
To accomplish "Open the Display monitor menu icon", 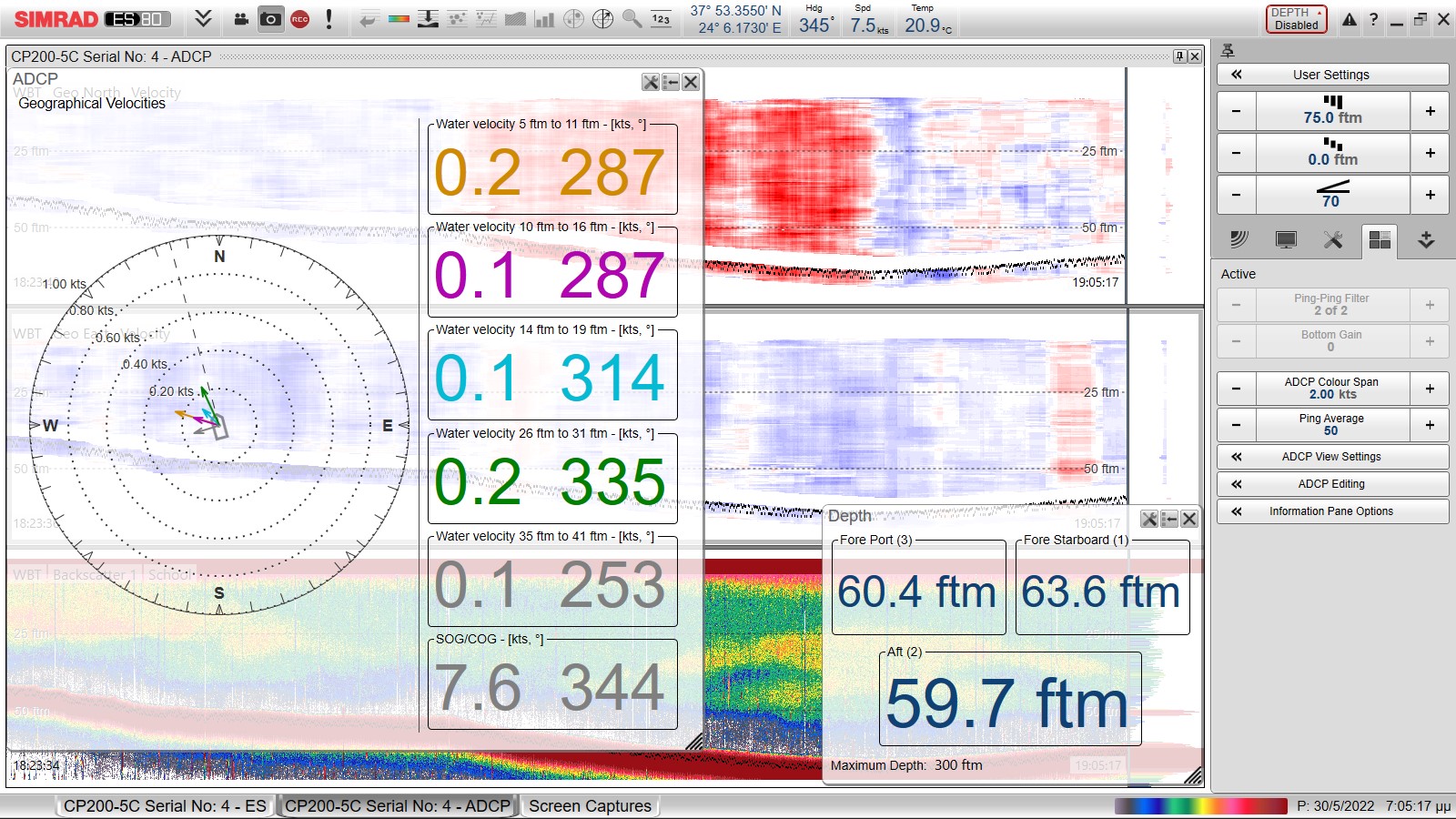I will pyautogui.click(x=1286, y=239).
